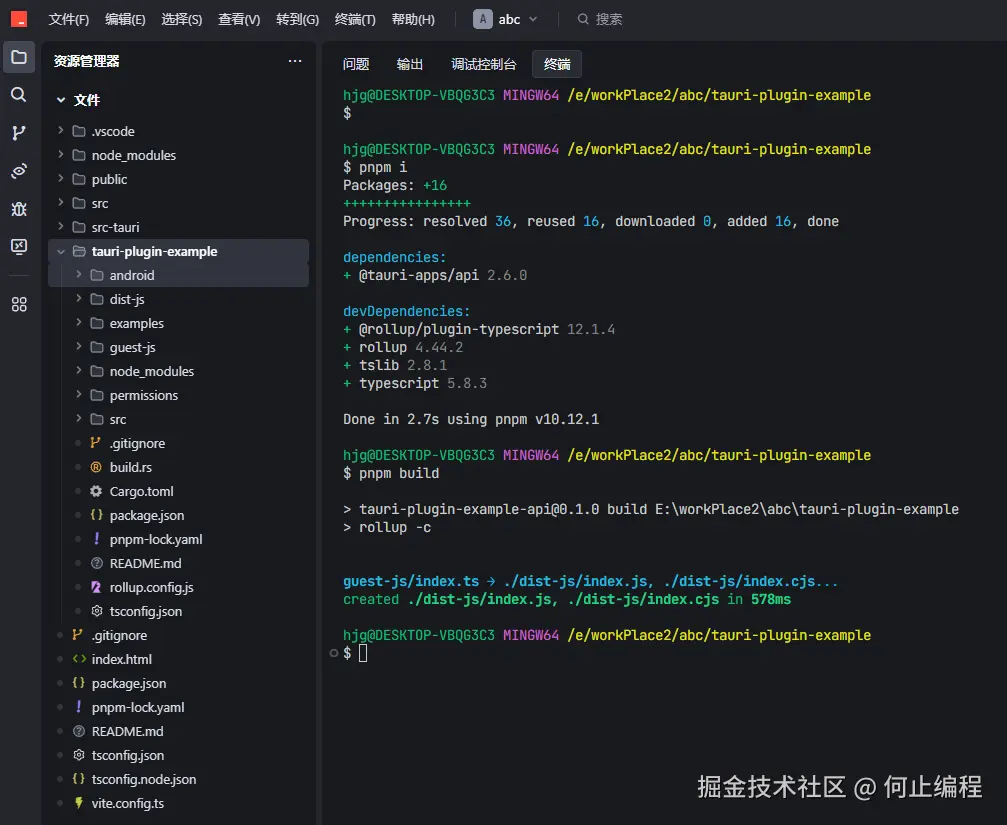Click 'guest-js/index.ts' in terminal output
Screen dimensions: 1007x825
coord(411,581)
